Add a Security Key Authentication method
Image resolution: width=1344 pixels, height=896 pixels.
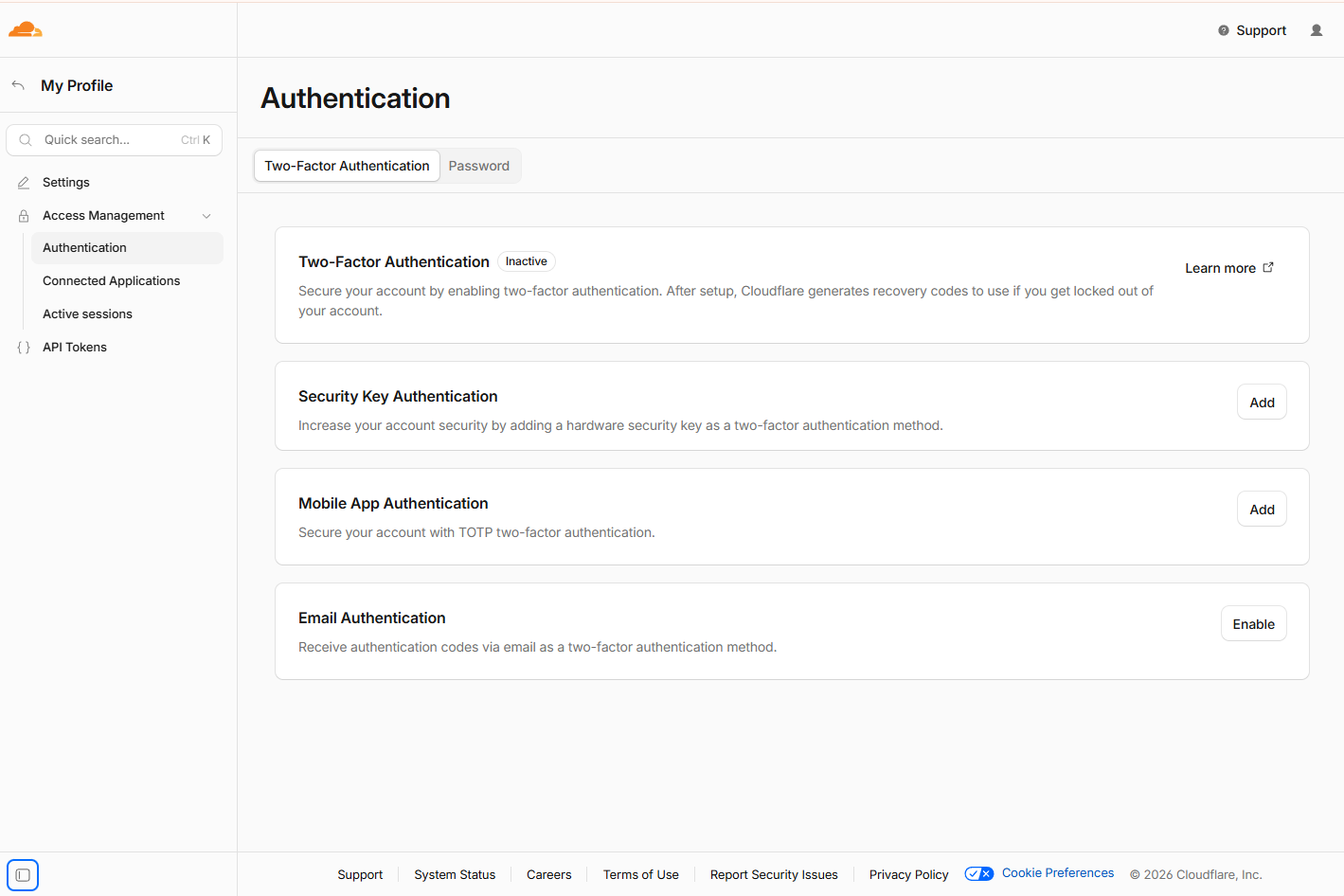click(x=1262, y=403)
